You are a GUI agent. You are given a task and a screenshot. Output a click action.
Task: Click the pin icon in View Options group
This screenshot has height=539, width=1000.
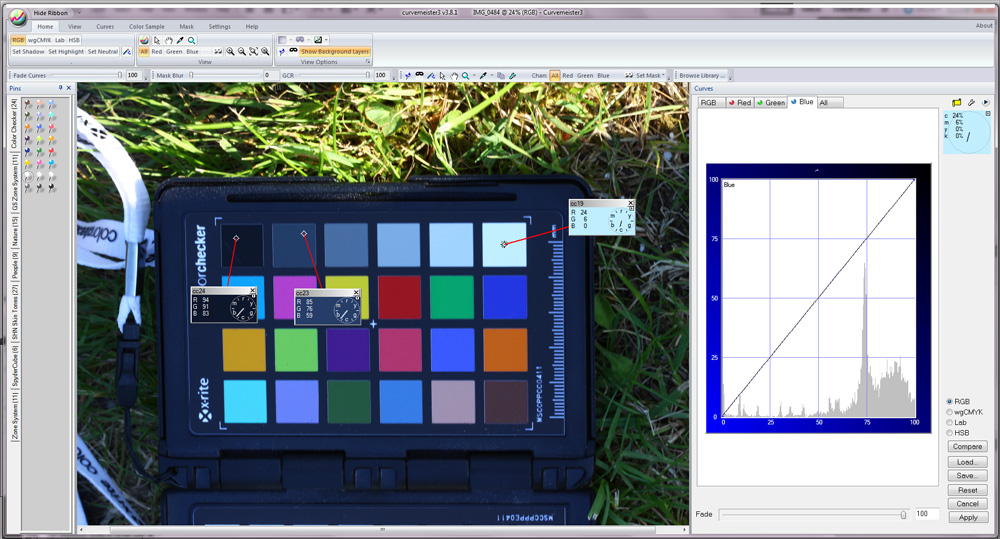click(x=282, y=52)
